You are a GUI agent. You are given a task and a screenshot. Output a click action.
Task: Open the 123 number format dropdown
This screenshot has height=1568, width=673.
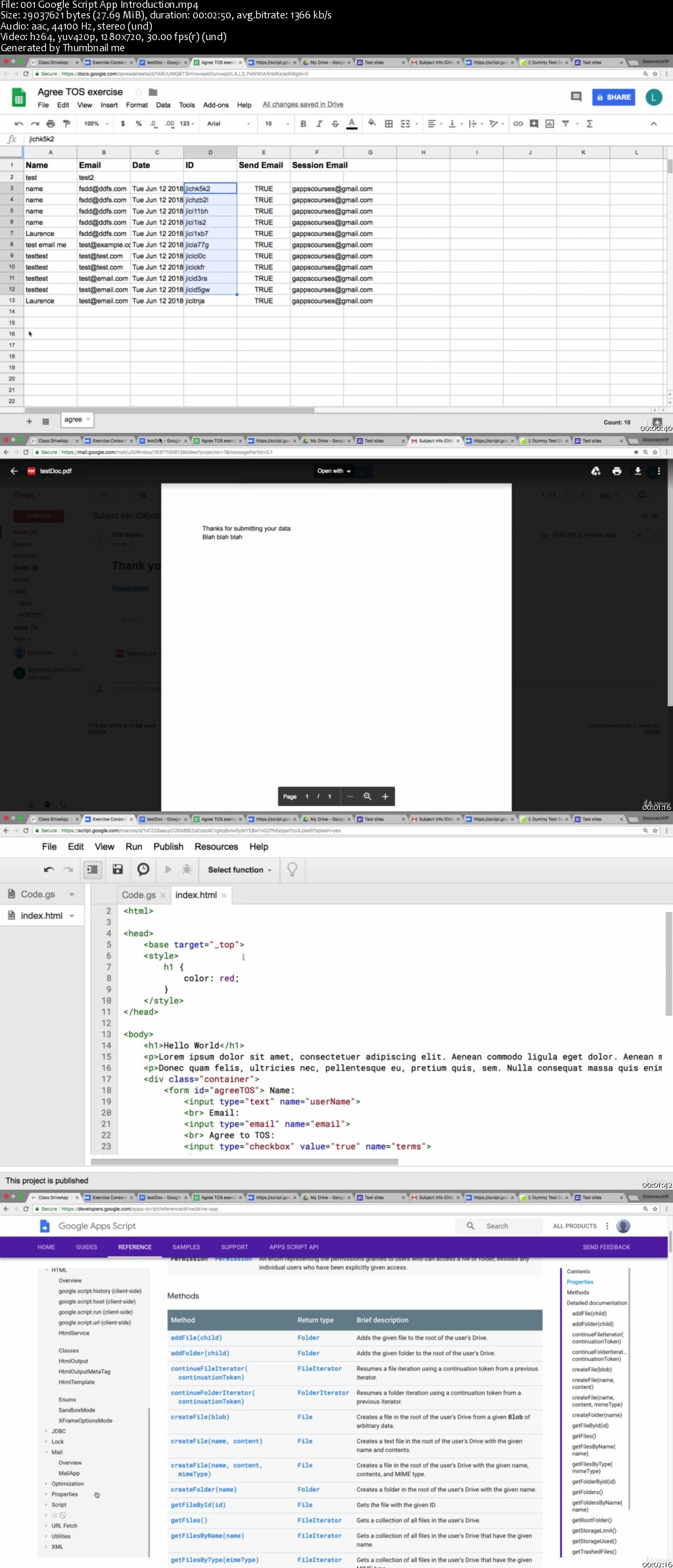[x=187, y=123]
